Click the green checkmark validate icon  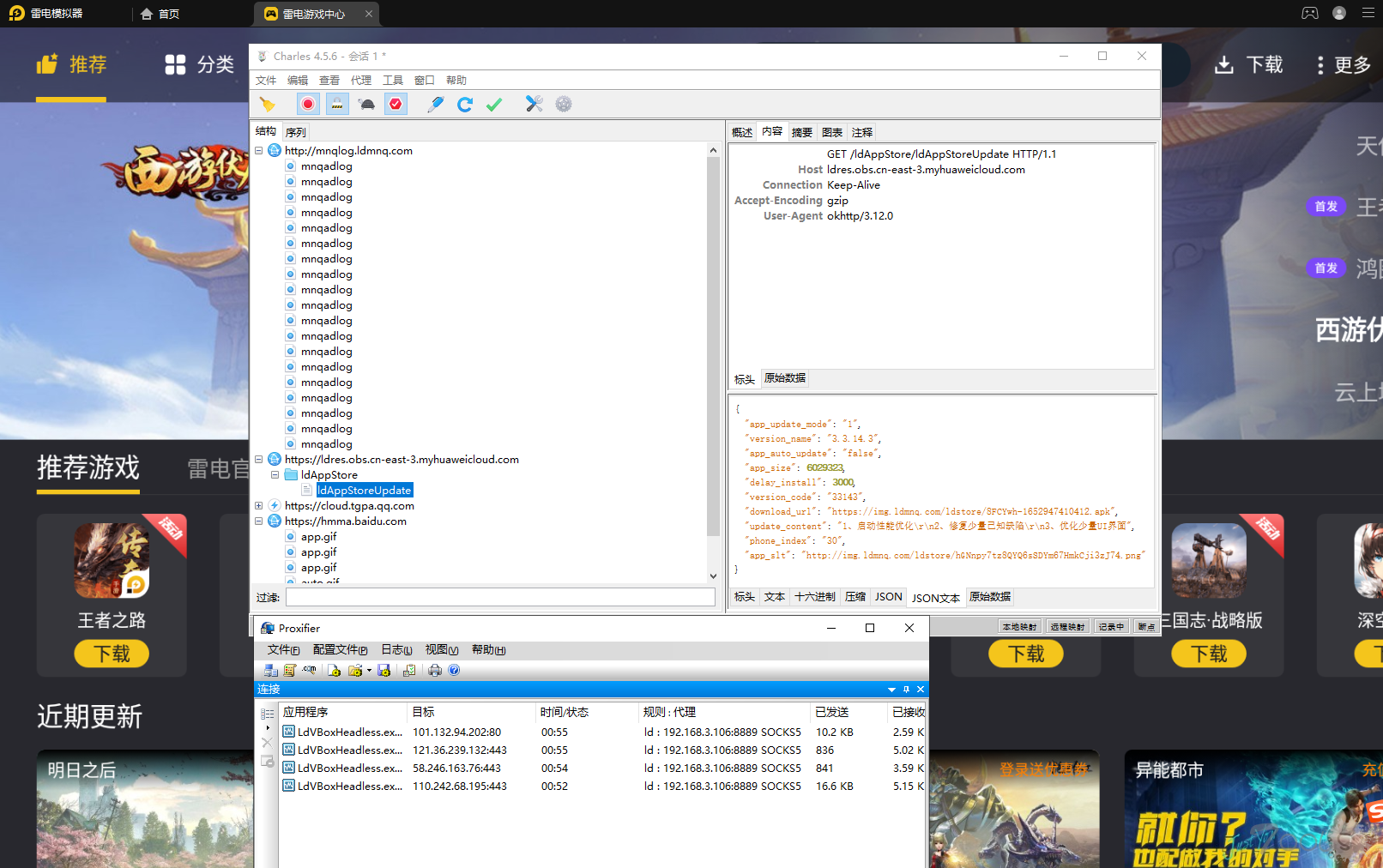[x=494, y=105]
